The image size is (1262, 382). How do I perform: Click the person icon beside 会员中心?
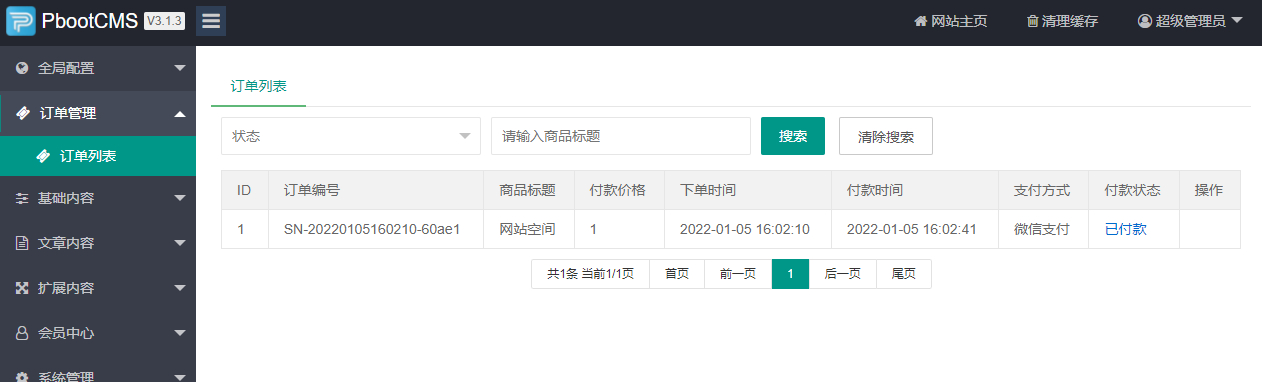coord(22,333)
